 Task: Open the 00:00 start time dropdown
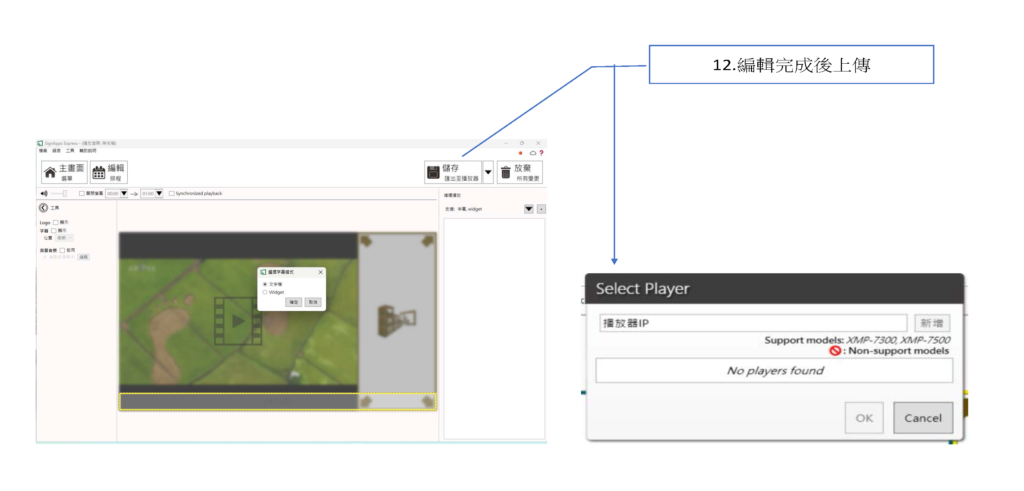pyautogui.click(x=124, y=193)
